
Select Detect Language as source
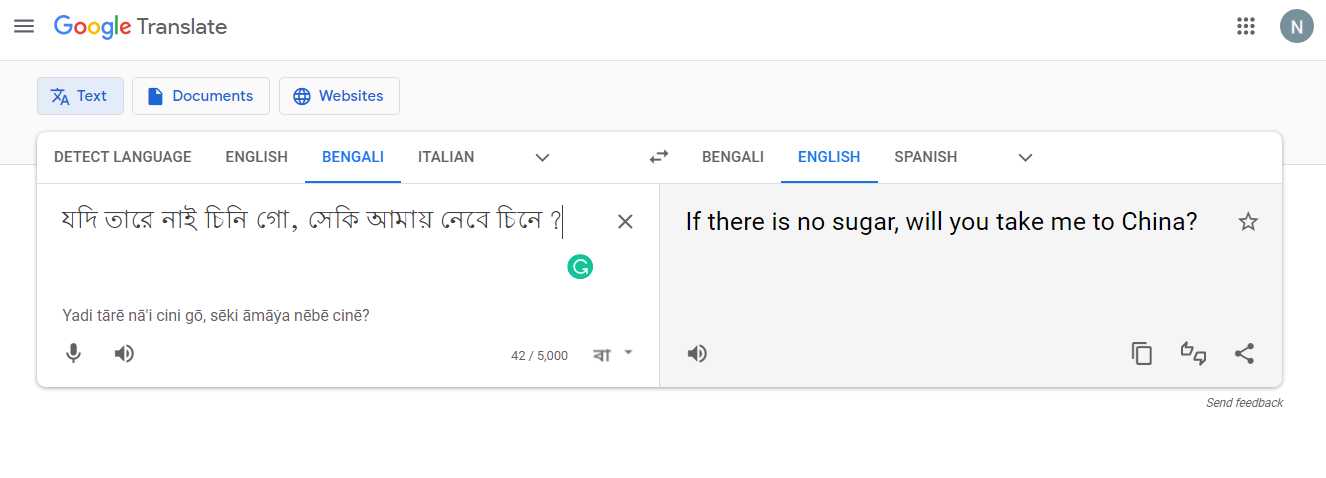[x=122, y=157]
